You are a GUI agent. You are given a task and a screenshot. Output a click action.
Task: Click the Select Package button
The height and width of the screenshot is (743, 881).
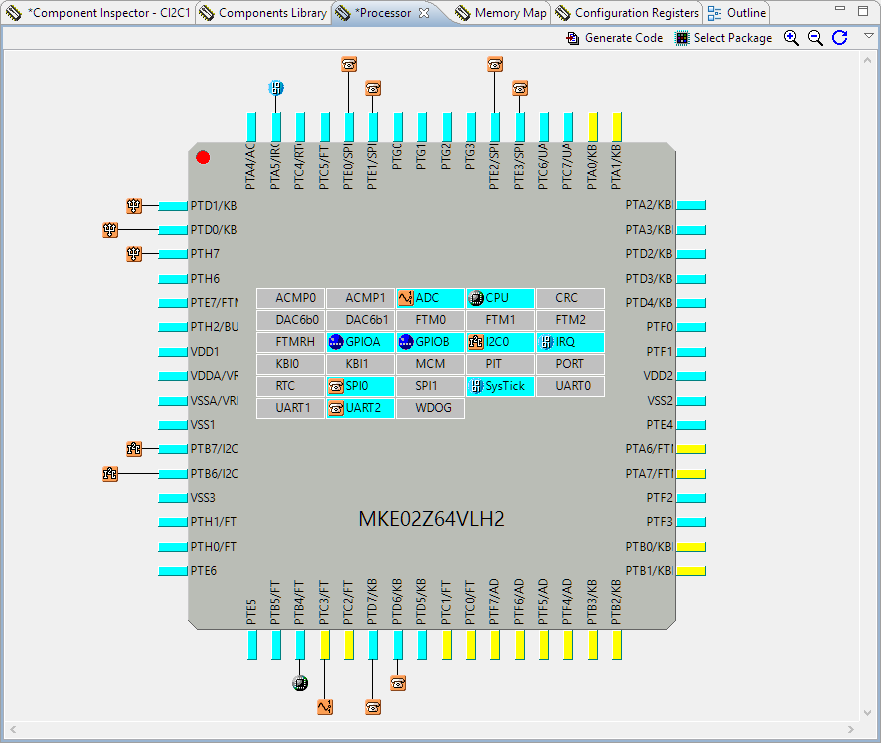[723, 38]
